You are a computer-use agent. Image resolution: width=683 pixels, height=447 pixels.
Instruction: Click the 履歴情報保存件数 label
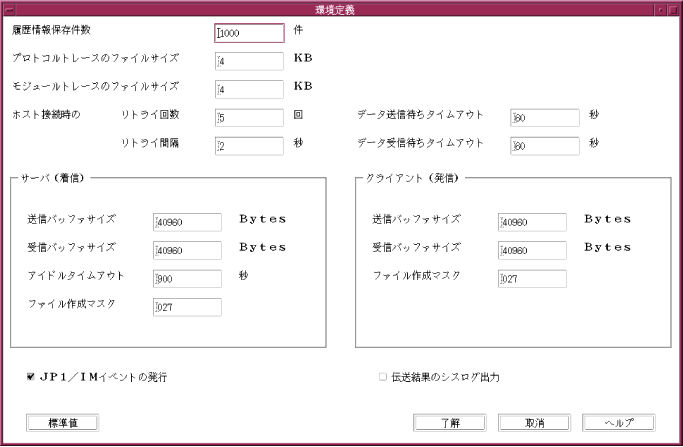(x=51, y=30)
